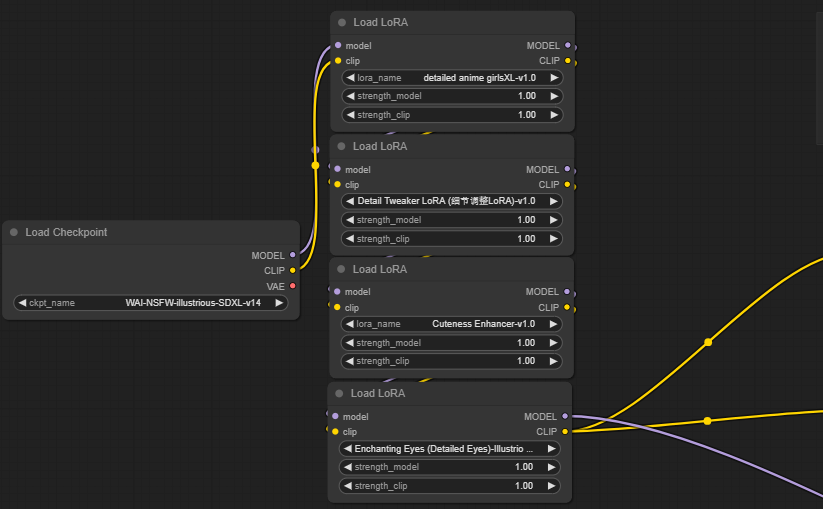Open lora_name dropdown showing Cuteness Enhancer-v1.0
This screenshot has width=823, height=509.
tap(452, 324)
